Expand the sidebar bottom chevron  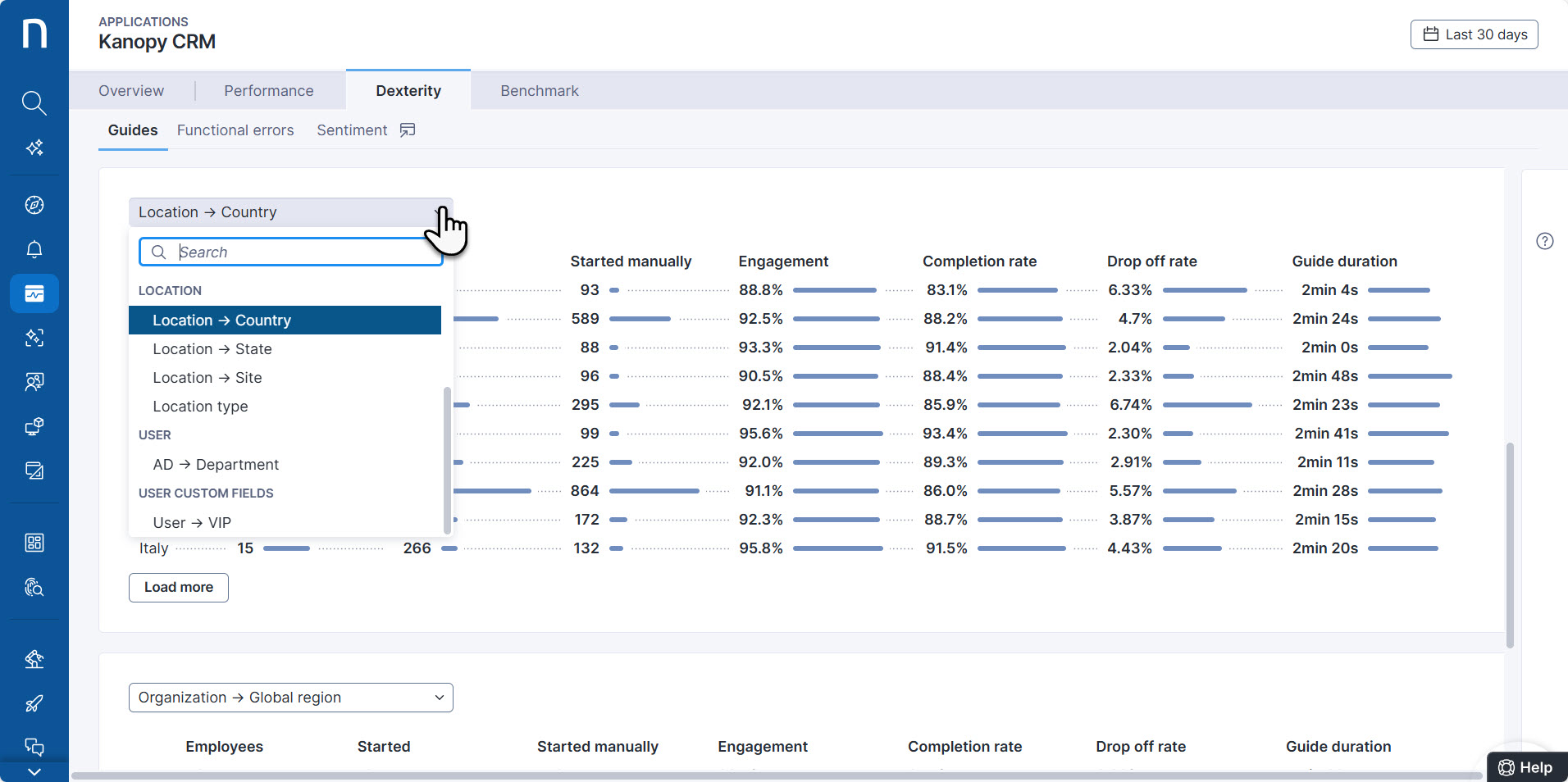(x=34, y=771)
